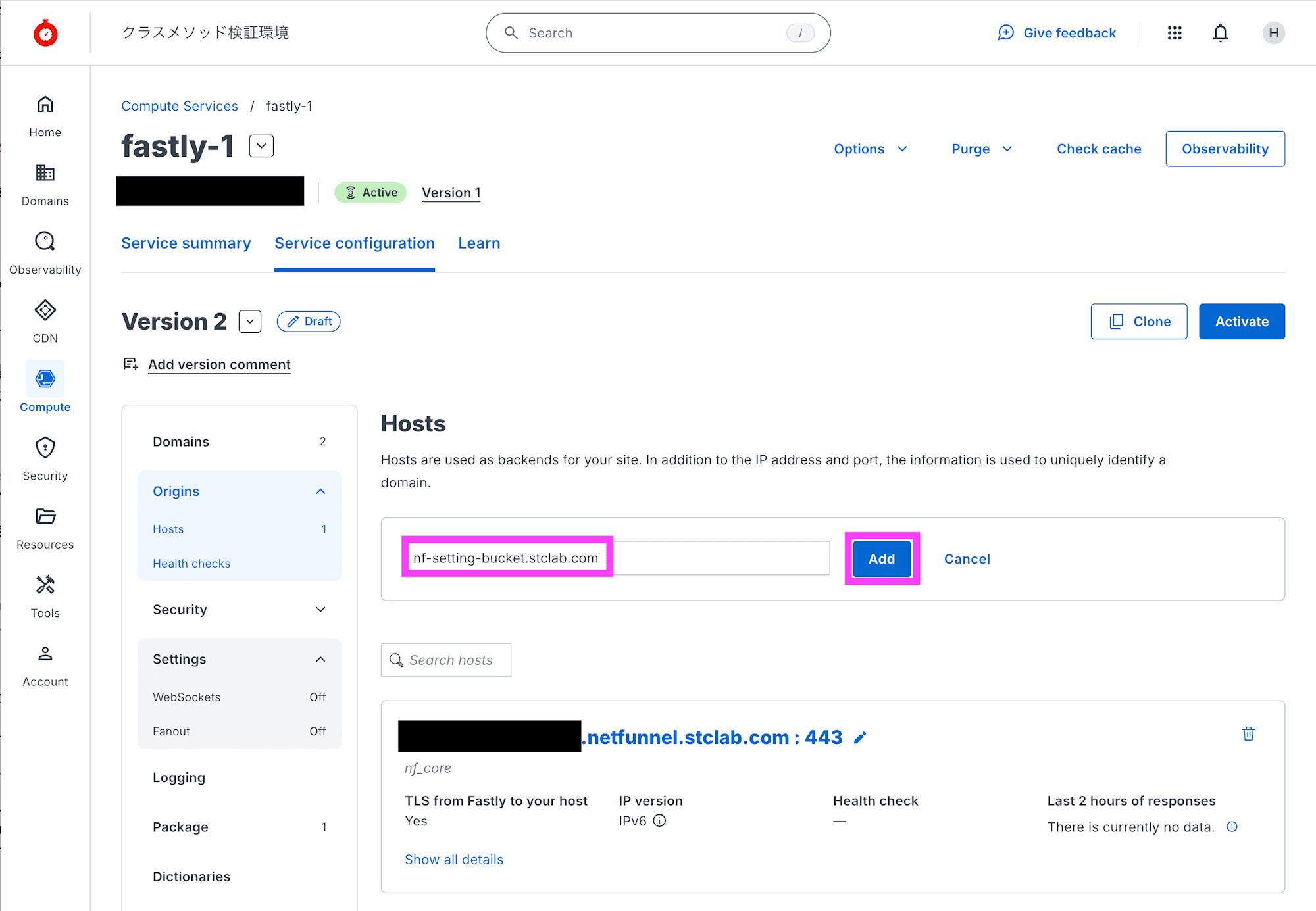Image resolution: width=1316 pixels, height=911 pixels.
Task: Switch to the Service summary tab
Action: [186, 243]
